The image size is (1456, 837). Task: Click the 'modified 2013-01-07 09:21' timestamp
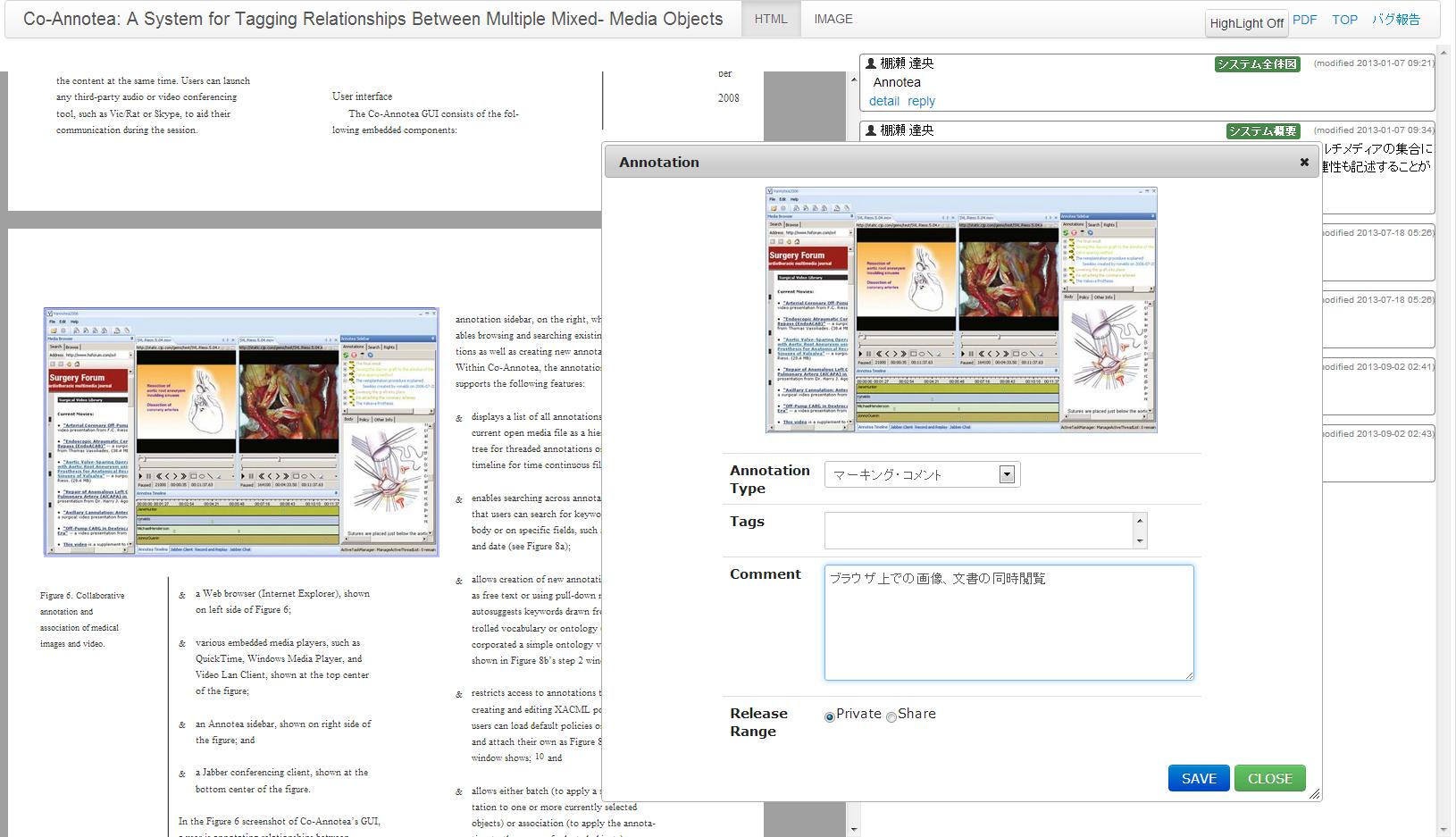[1374, 63]
